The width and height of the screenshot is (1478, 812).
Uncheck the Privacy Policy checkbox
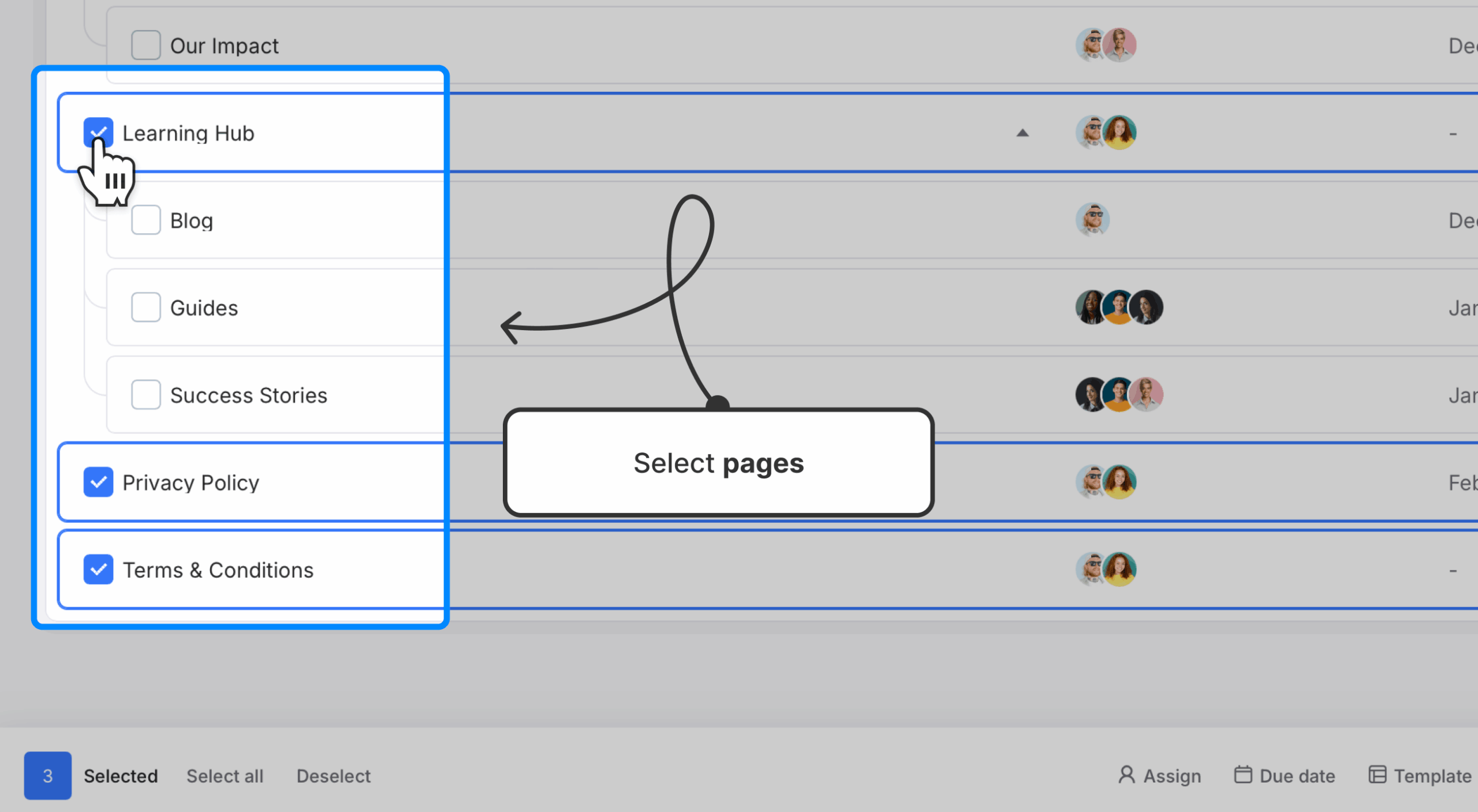(98, 482)
